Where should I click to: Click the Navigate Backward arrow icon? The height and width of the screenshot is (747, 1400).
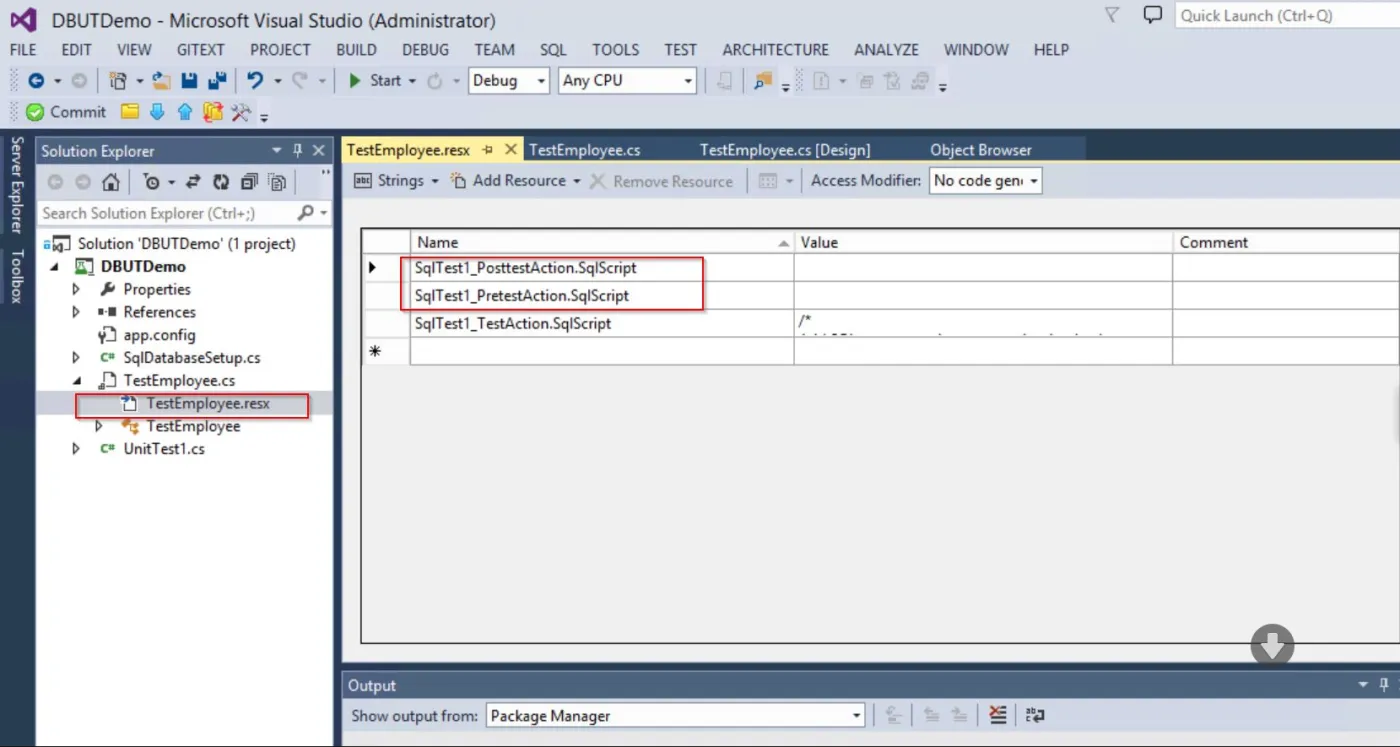pos(36,81)
